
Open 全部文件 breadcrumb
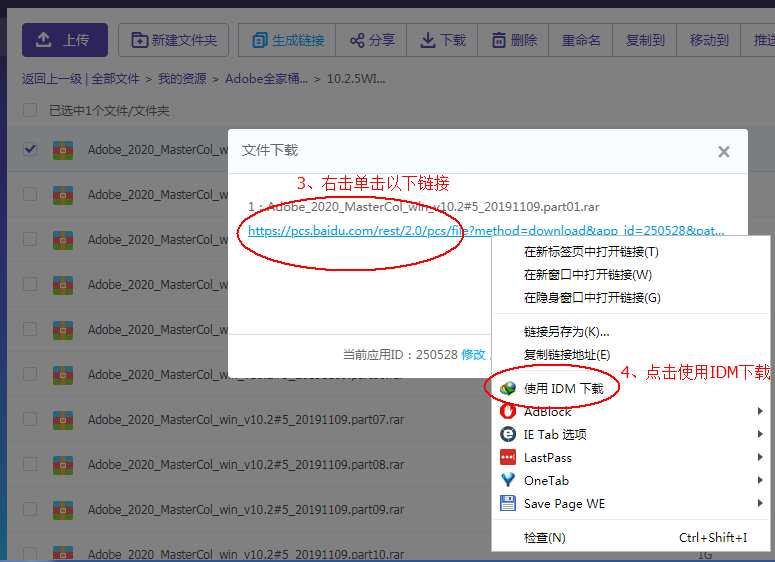[x=115, y=79]
